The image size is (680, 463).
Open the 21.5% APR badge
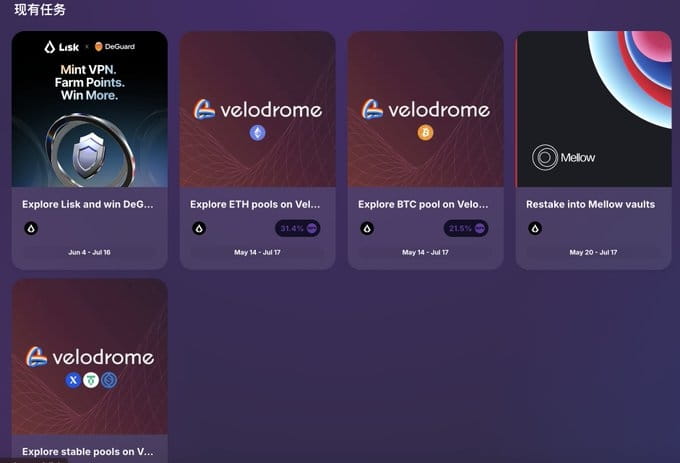coord(466,228)
